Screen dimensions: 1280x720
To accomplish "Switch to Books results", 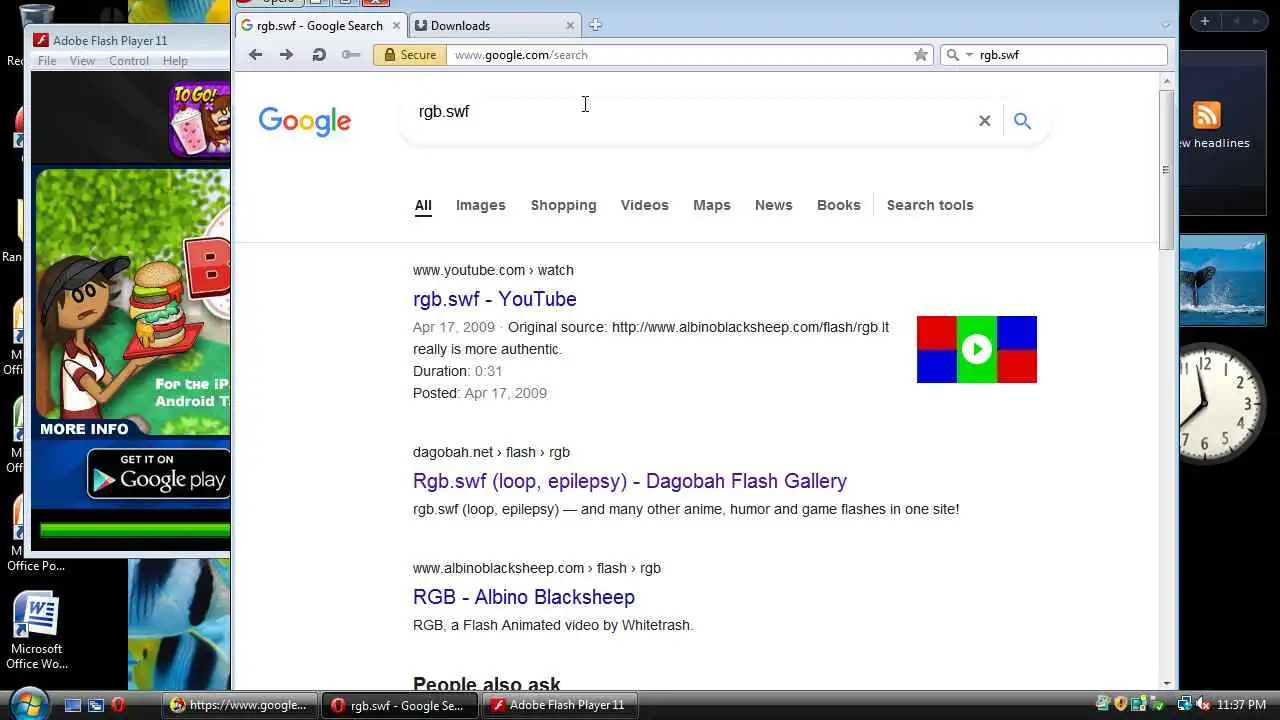I will [x=838, y=205].
